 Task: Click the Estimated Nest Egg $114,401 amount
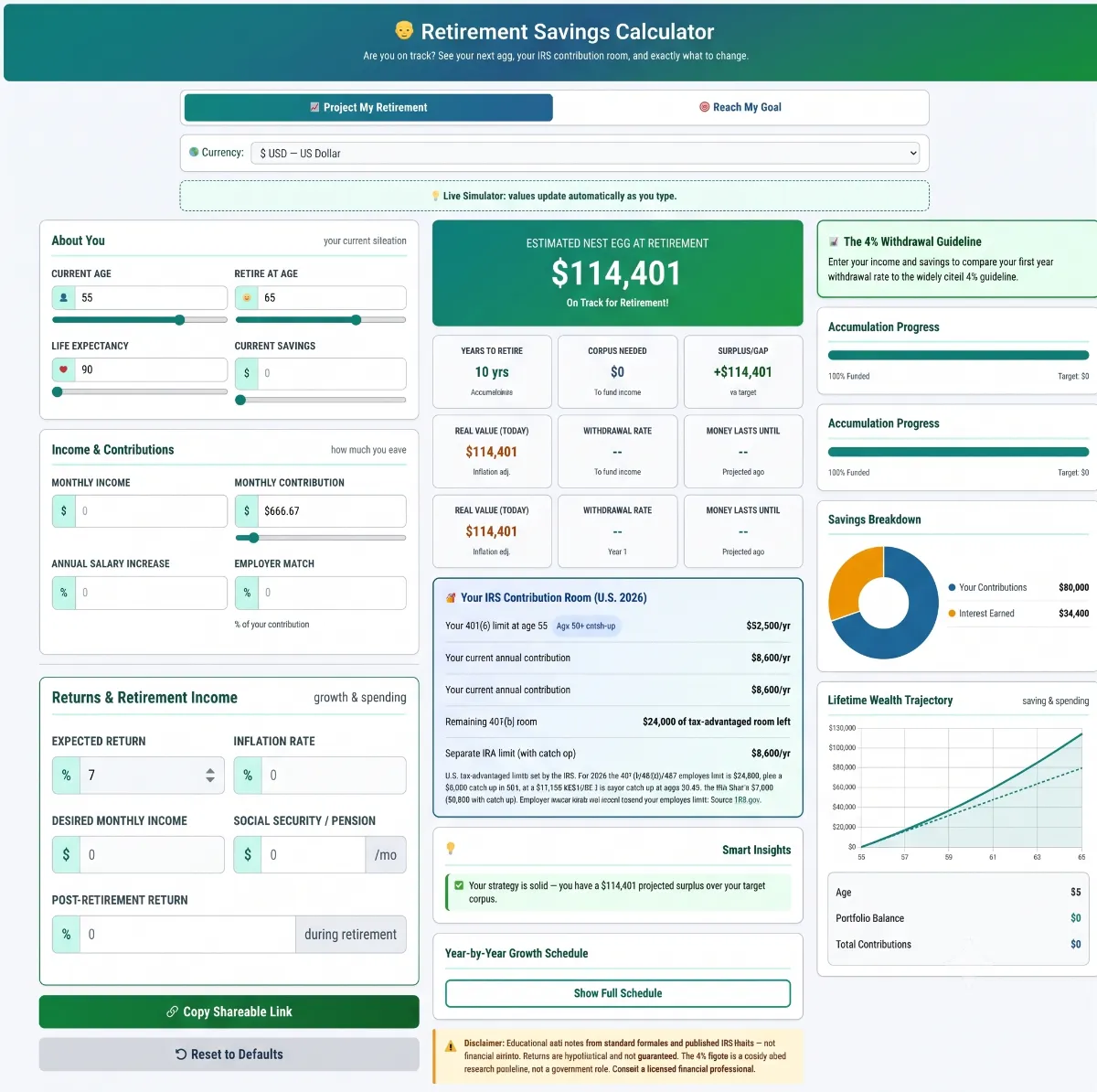tap(616, 273)
